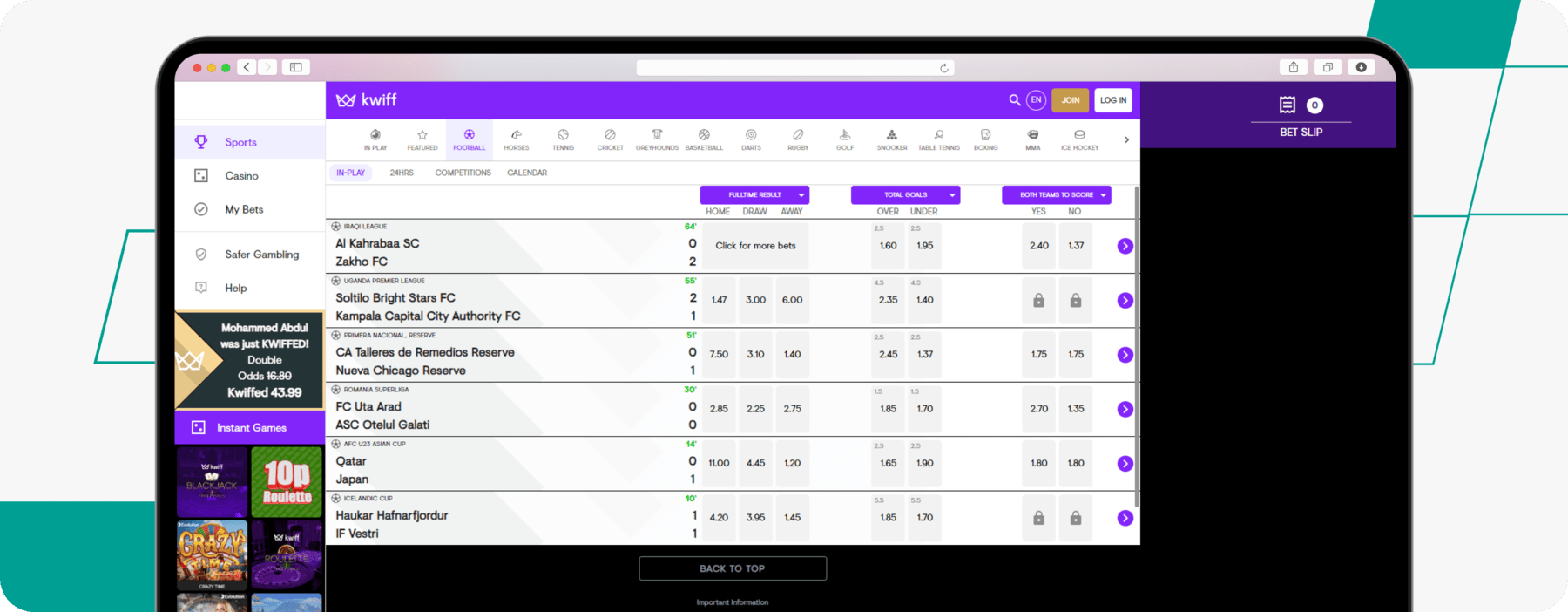Reload the page in the browser

(x=944, y=68)
